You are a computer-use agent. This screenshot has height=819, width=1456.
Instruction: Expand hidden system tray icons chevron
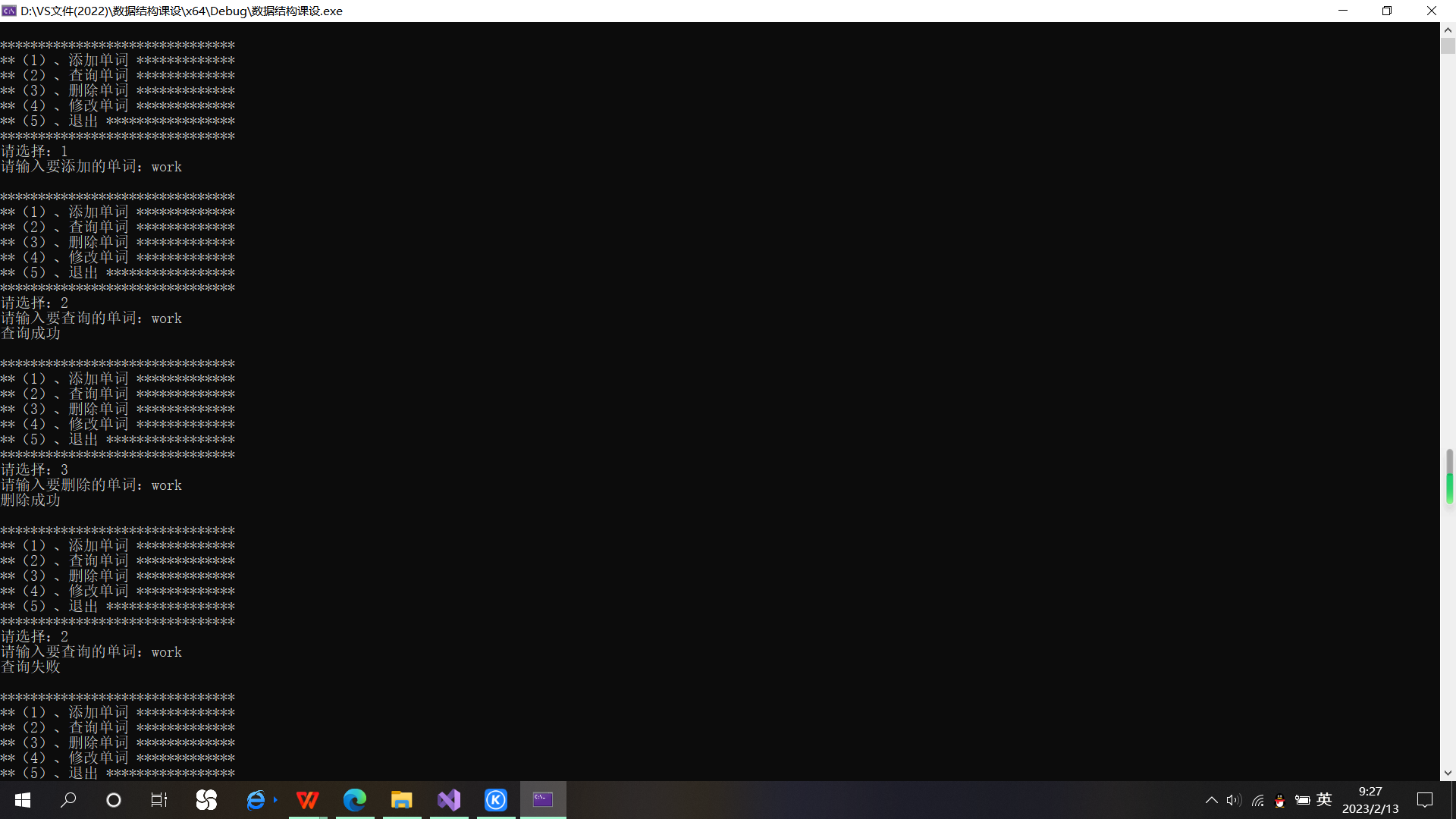[x=1211, y=800]
